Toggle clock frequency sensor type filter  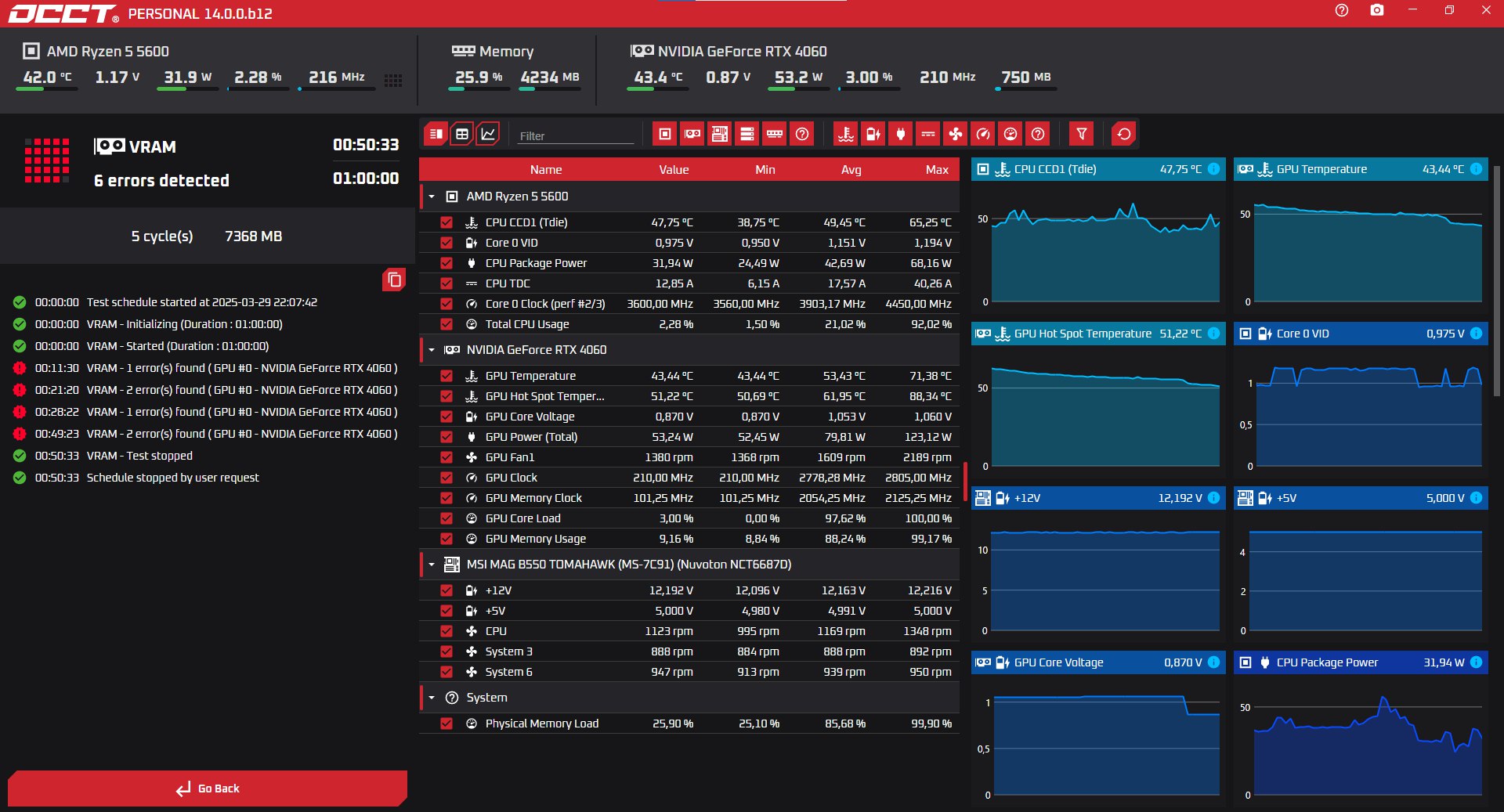pos(983,134)
